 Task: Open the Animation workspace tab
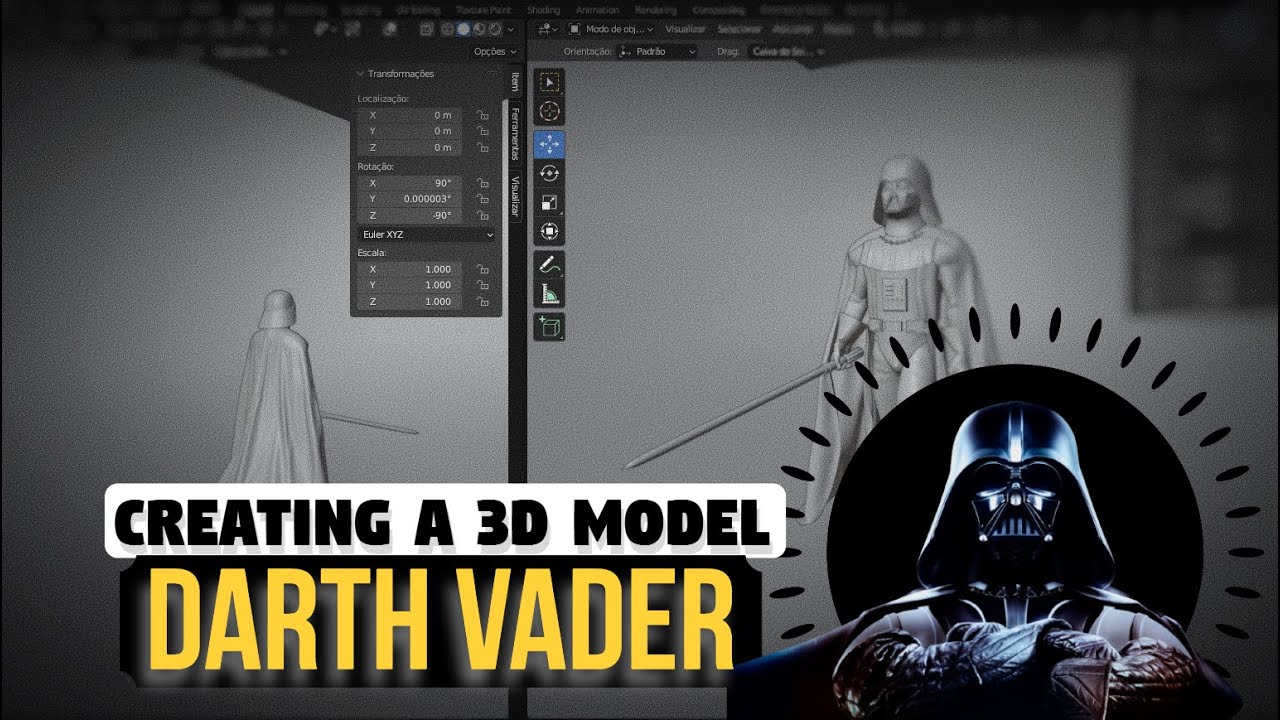pos(597,10)
